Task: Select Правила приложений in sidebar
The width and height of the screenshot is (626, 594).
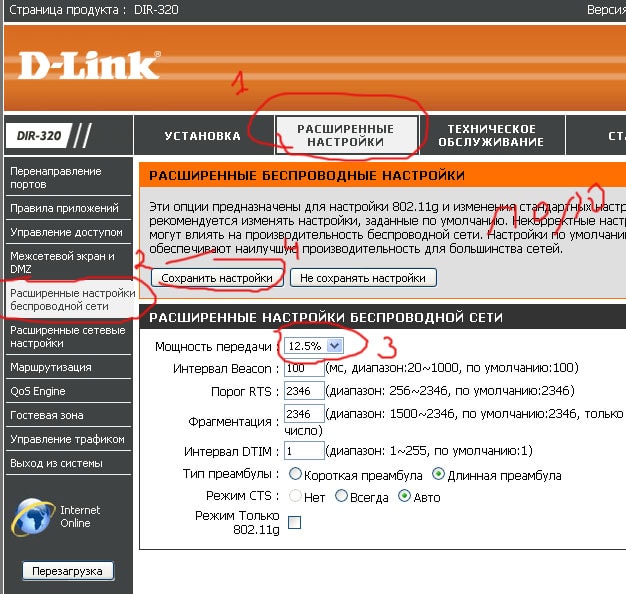Action: [x=68, y=208]
